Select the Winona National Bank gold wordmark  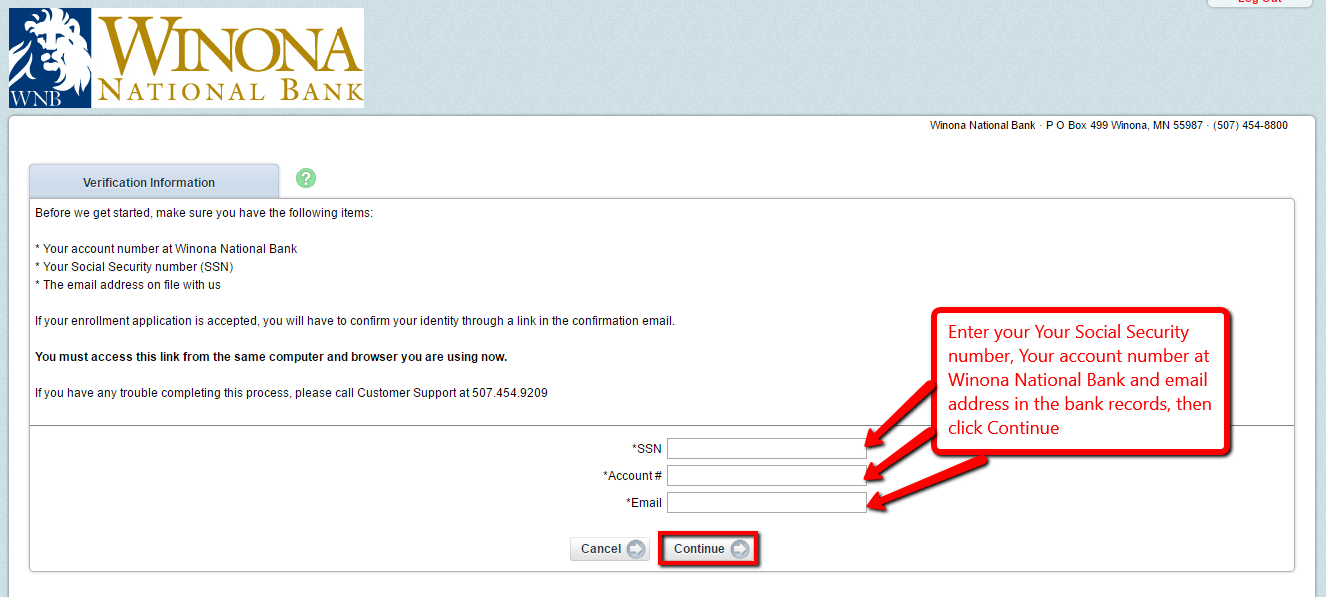pos(230,57)
